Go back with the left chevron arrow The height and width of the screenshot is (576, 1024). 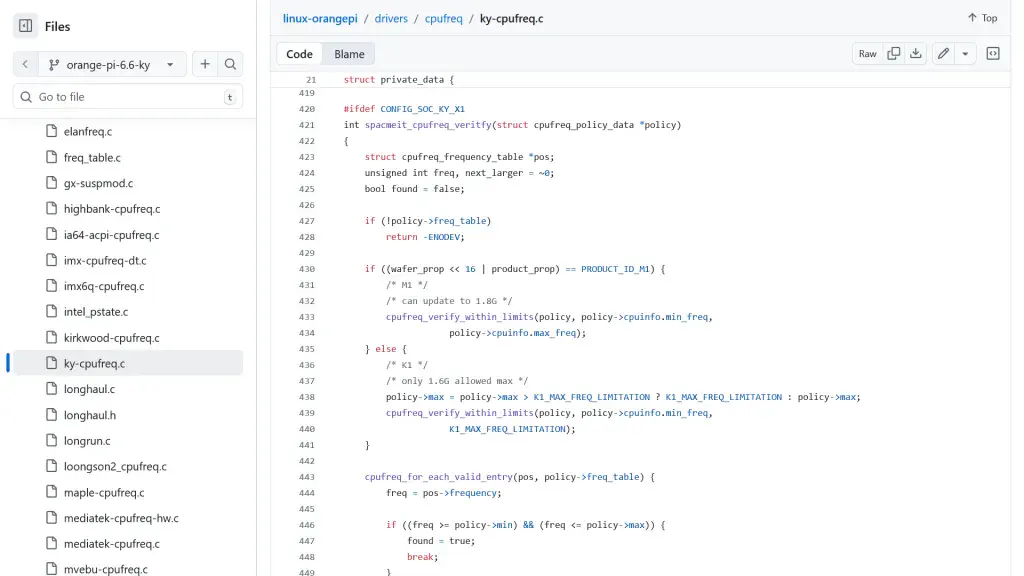point(25,63)
